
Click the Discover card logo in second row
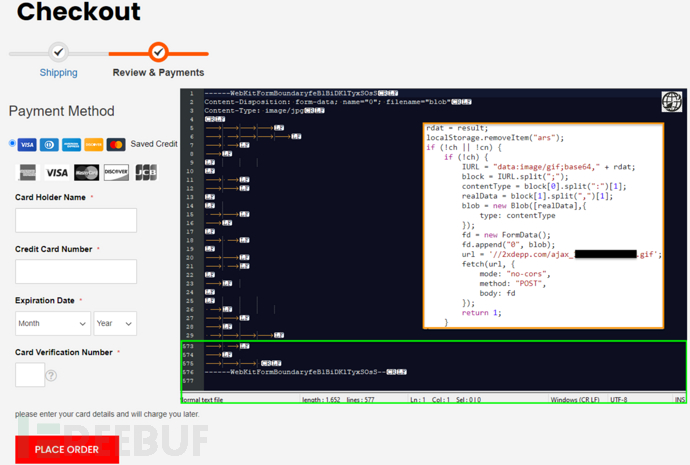click(x=116, y=172)
